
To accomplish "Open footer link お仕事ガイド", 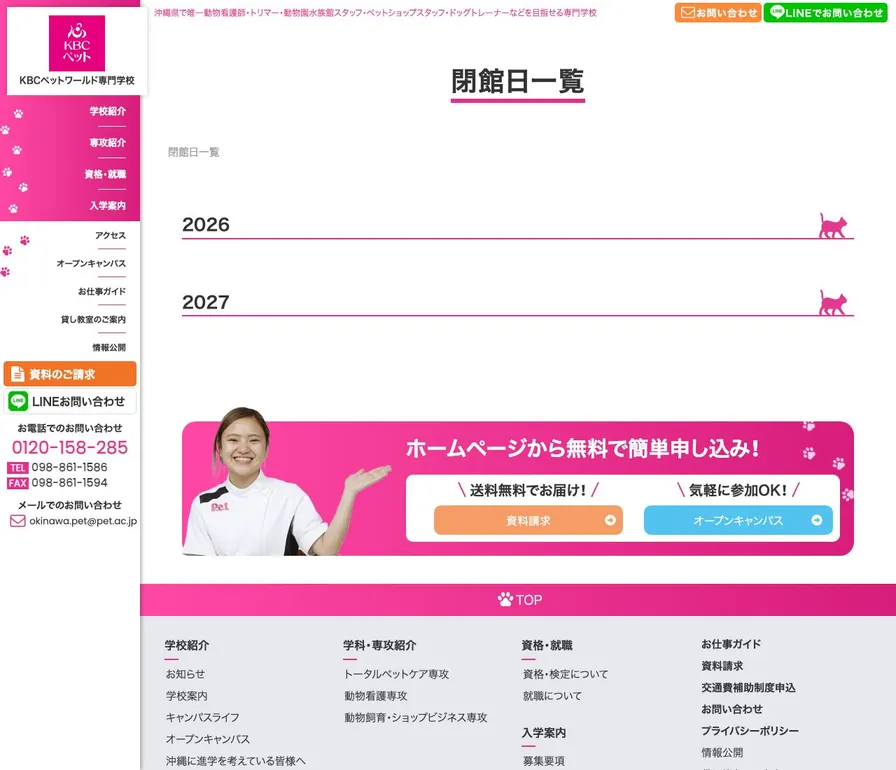I will pyautogui.click(x=731, y=644).
